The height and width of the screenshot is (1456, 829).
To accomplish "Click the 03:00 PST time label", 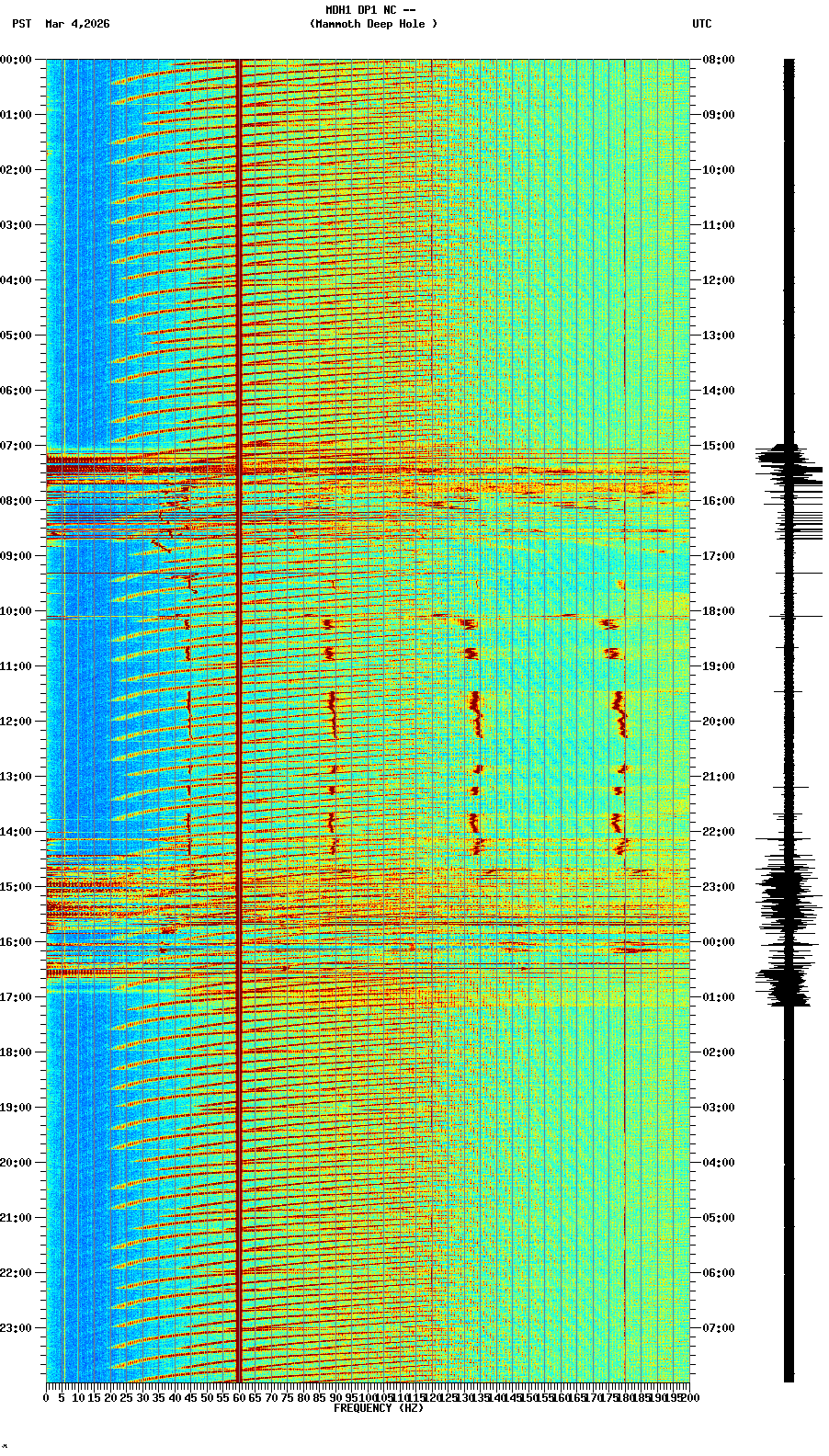I will [16, 225].
